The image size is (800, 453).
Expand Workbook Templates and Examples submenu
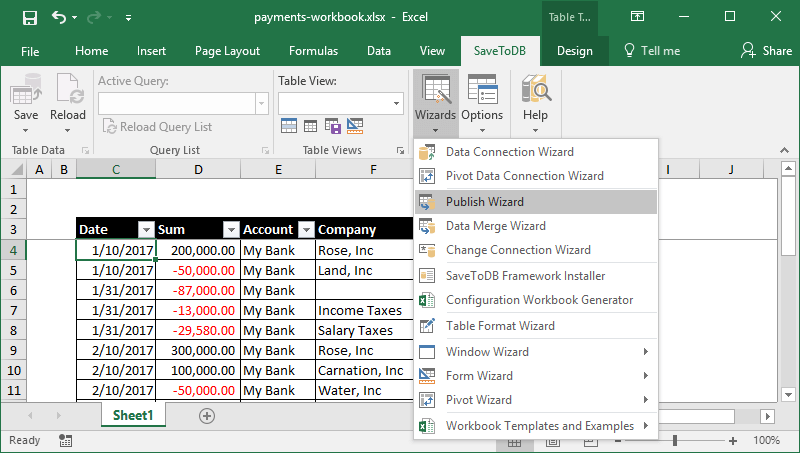[x=536, y=426]
